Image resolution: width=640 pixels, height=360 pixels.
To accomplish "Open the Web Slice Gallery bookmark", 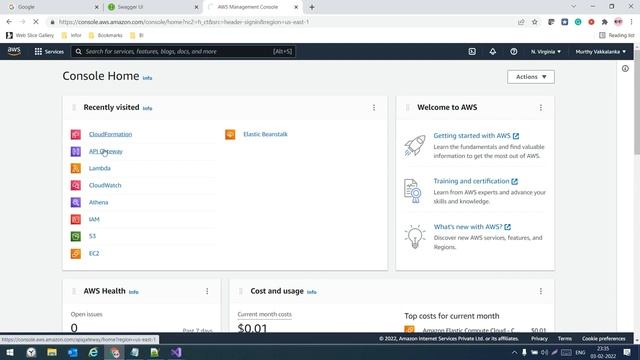I will [x=30, y=36].
